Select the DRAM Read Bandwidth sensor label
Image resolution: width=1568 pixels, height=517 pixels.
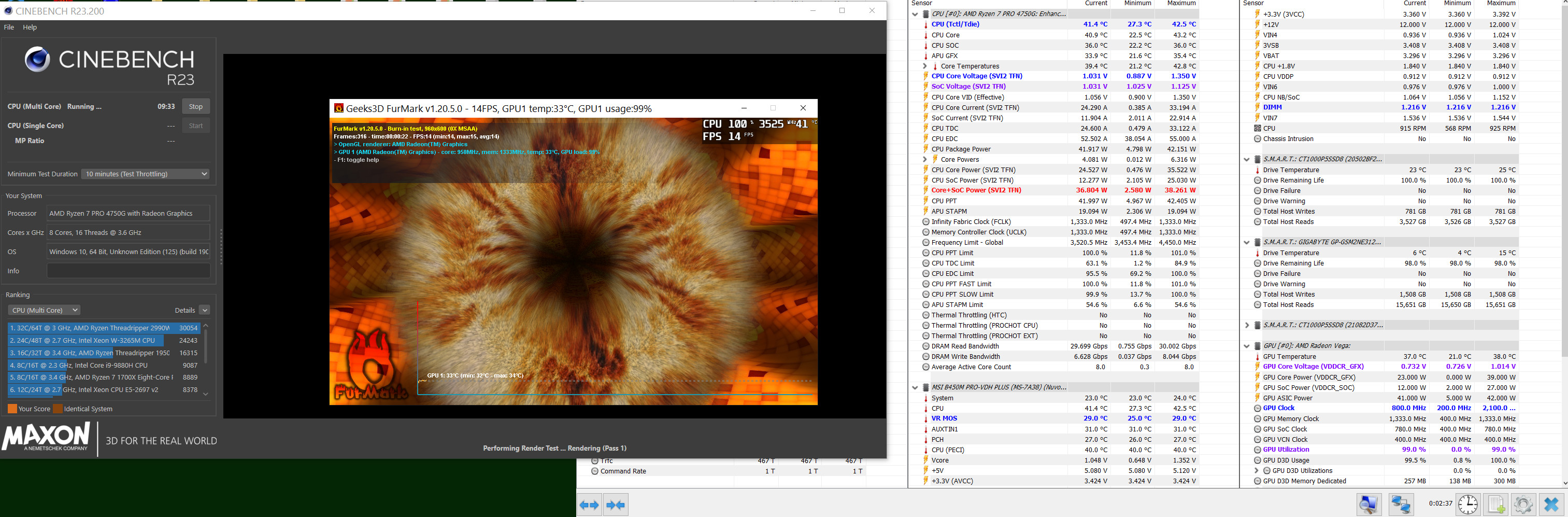point(965,346)
